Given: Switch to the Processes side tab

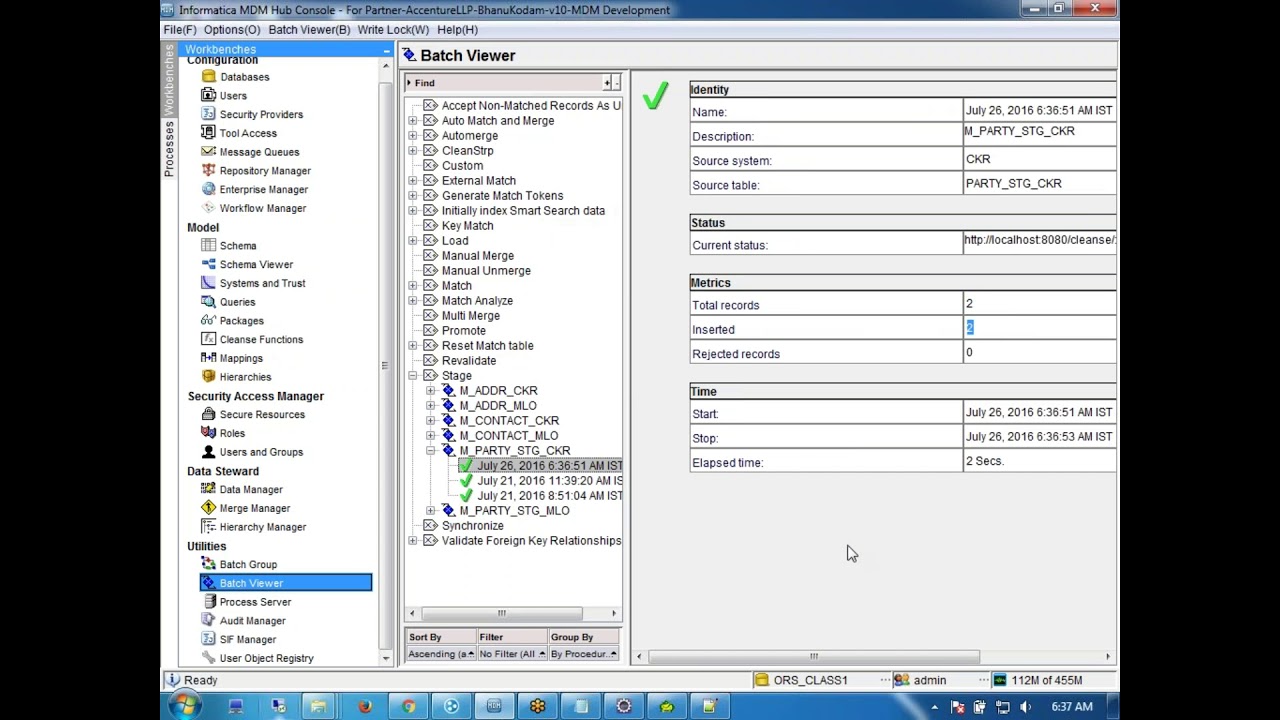Looking at the screenshot, I should [x=169, y=148].
